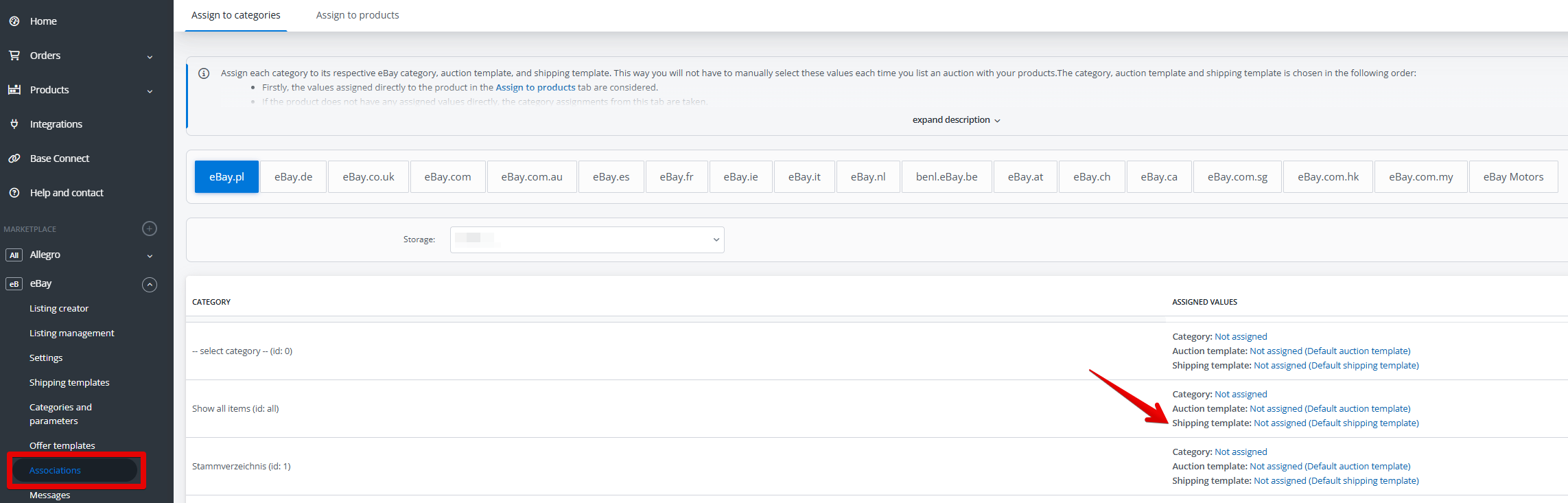Open Listing creator in eBay menu
This screenshot has height=503, width=1568.
pos(59,309)
